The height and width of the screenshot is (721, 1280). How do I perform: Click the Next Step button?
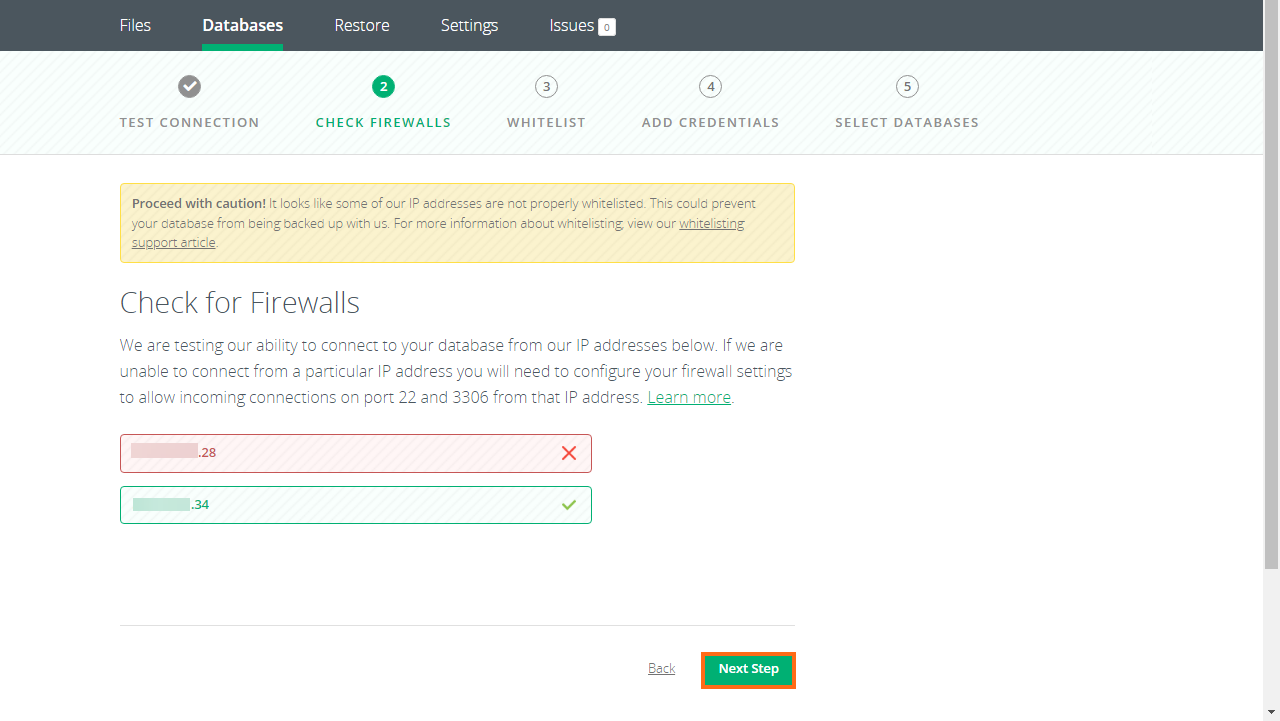click(x=748, y=669)
